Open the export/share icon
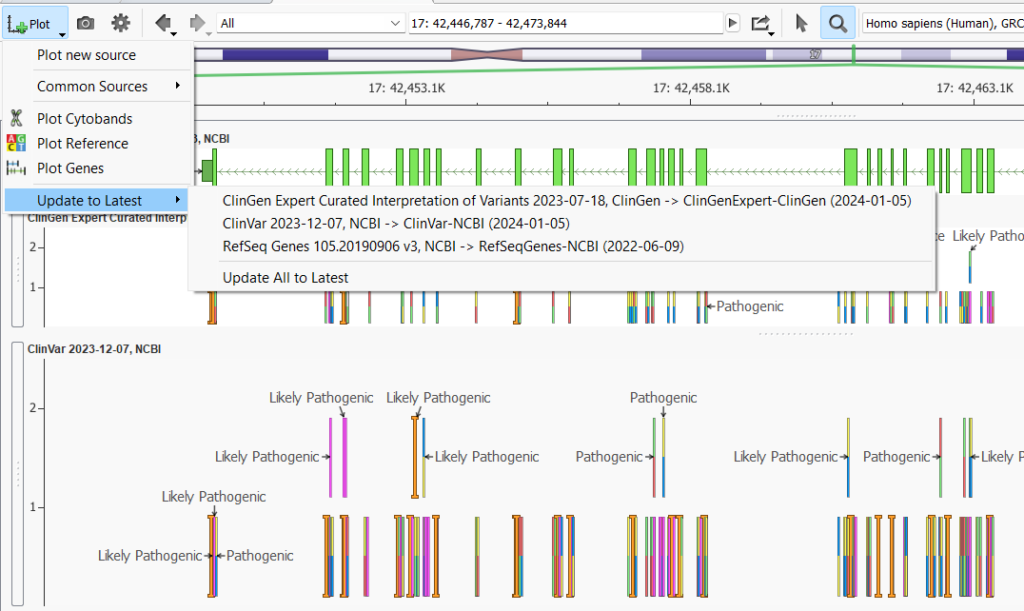 coord(760,24)
